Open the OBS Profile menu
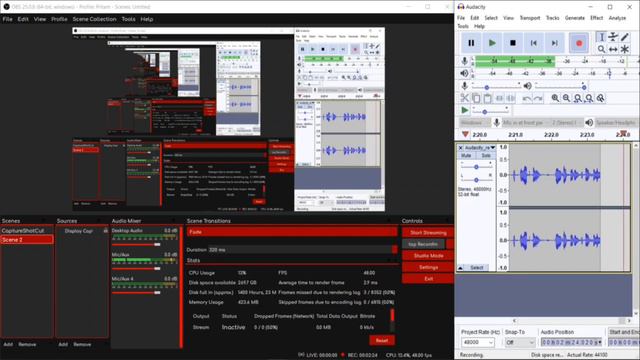The width and height of the screenshot is (640, 360). click(59, 19)
